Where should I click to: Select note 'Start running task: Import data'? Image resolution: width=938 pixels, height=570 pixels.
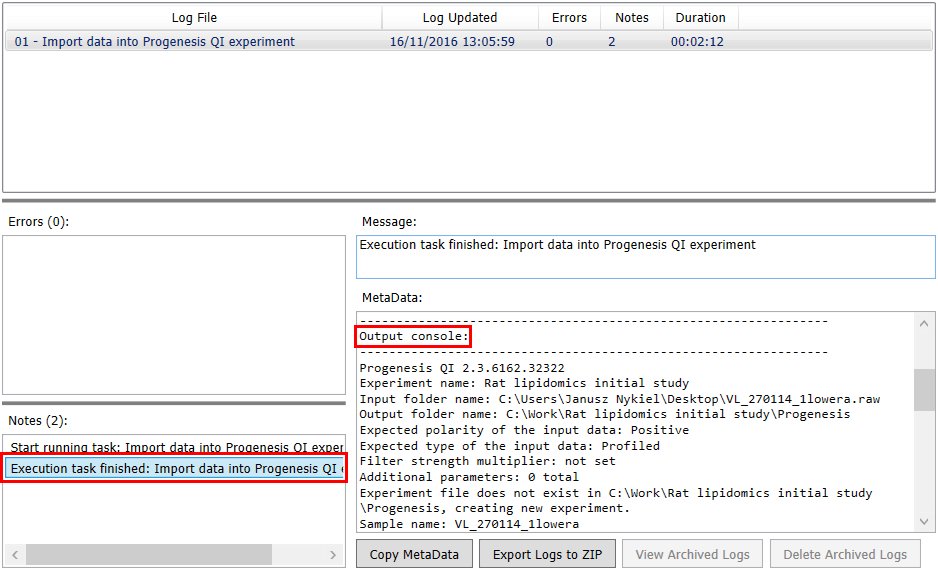pos(176,447)
